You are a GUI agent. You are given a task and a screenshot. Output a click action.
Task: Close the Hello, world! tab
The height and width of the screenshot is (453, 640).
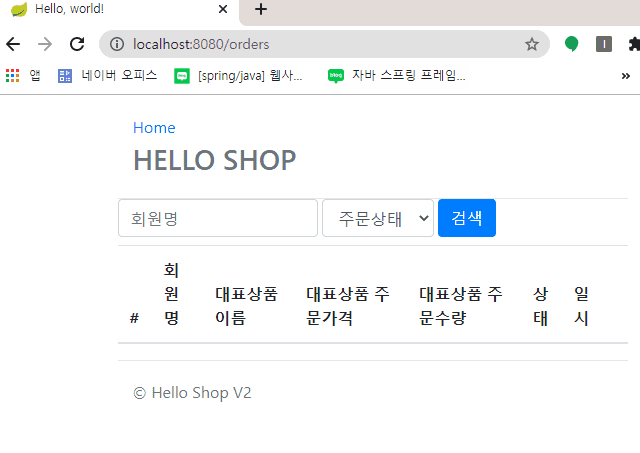[223, 9]
